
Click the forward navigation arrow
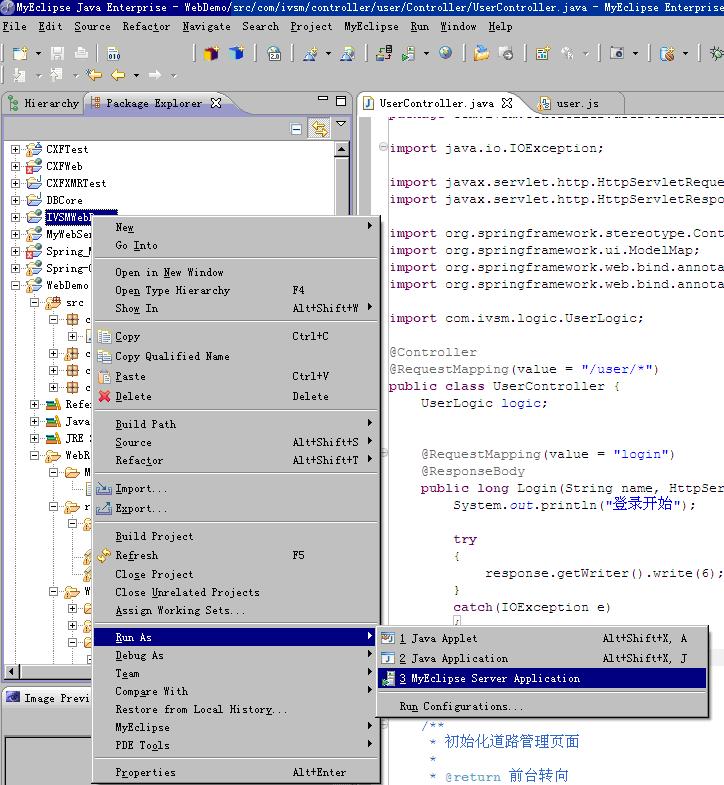(x=155, y=75)
